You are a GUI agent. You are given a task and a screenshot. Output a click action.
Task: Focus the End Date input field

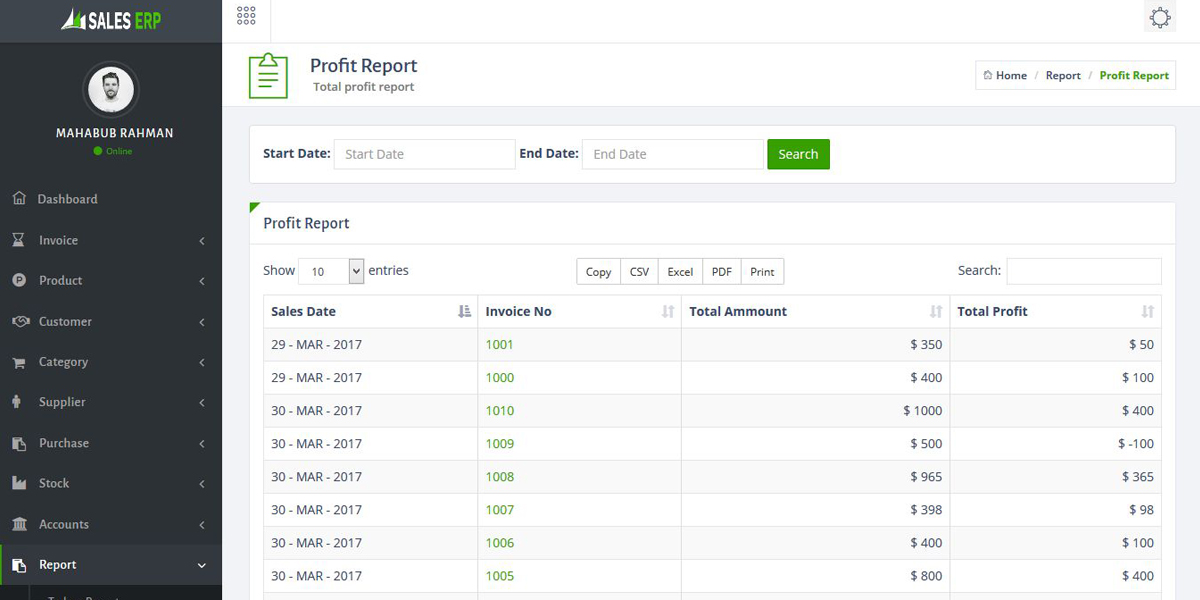point(672,154)
